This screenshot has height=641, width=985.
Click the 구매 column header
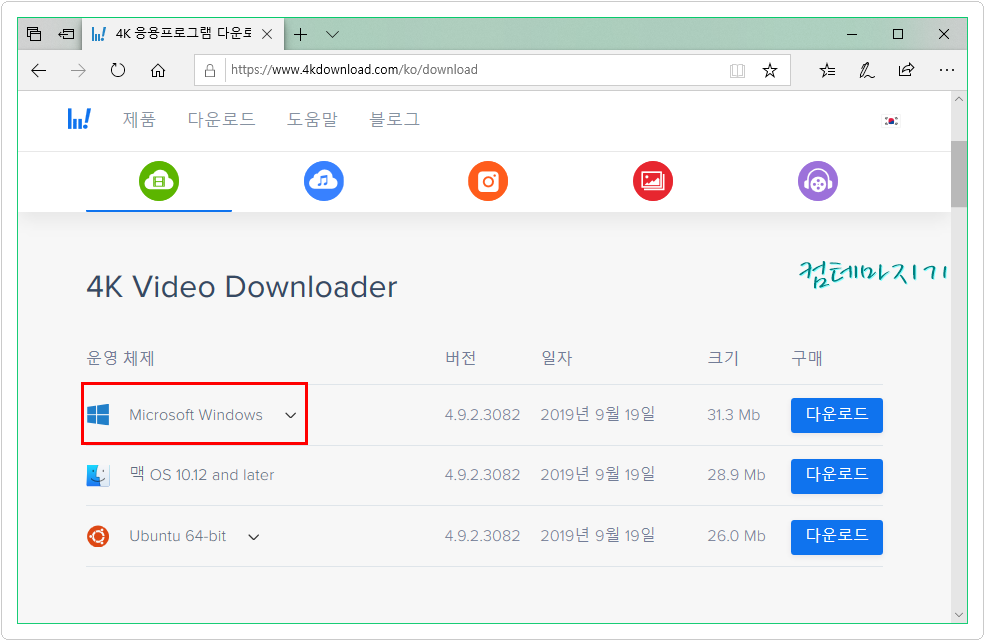click(x=807, y=358)
